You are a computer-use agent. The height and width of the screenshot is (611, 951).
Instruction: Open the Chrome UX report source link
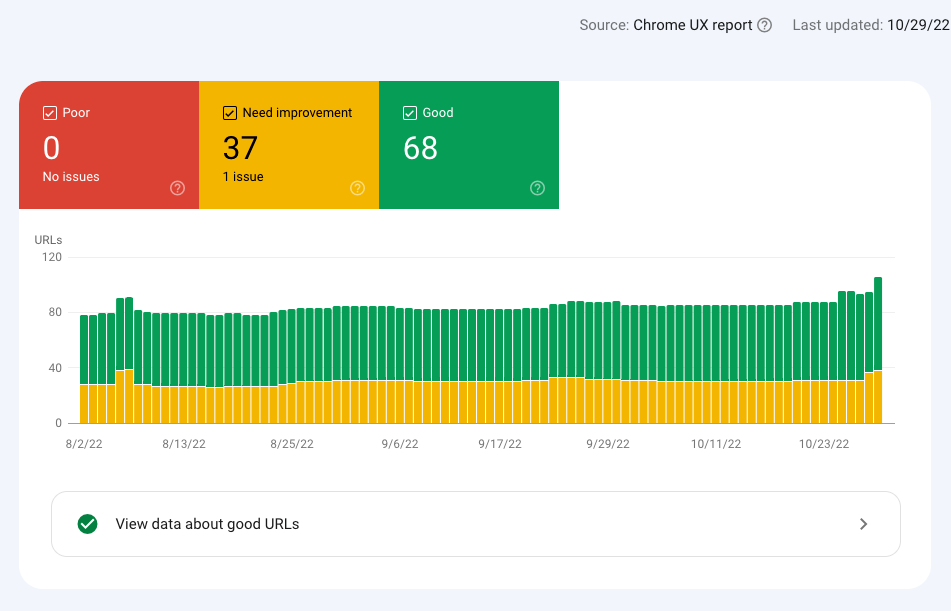coord(693,25)
